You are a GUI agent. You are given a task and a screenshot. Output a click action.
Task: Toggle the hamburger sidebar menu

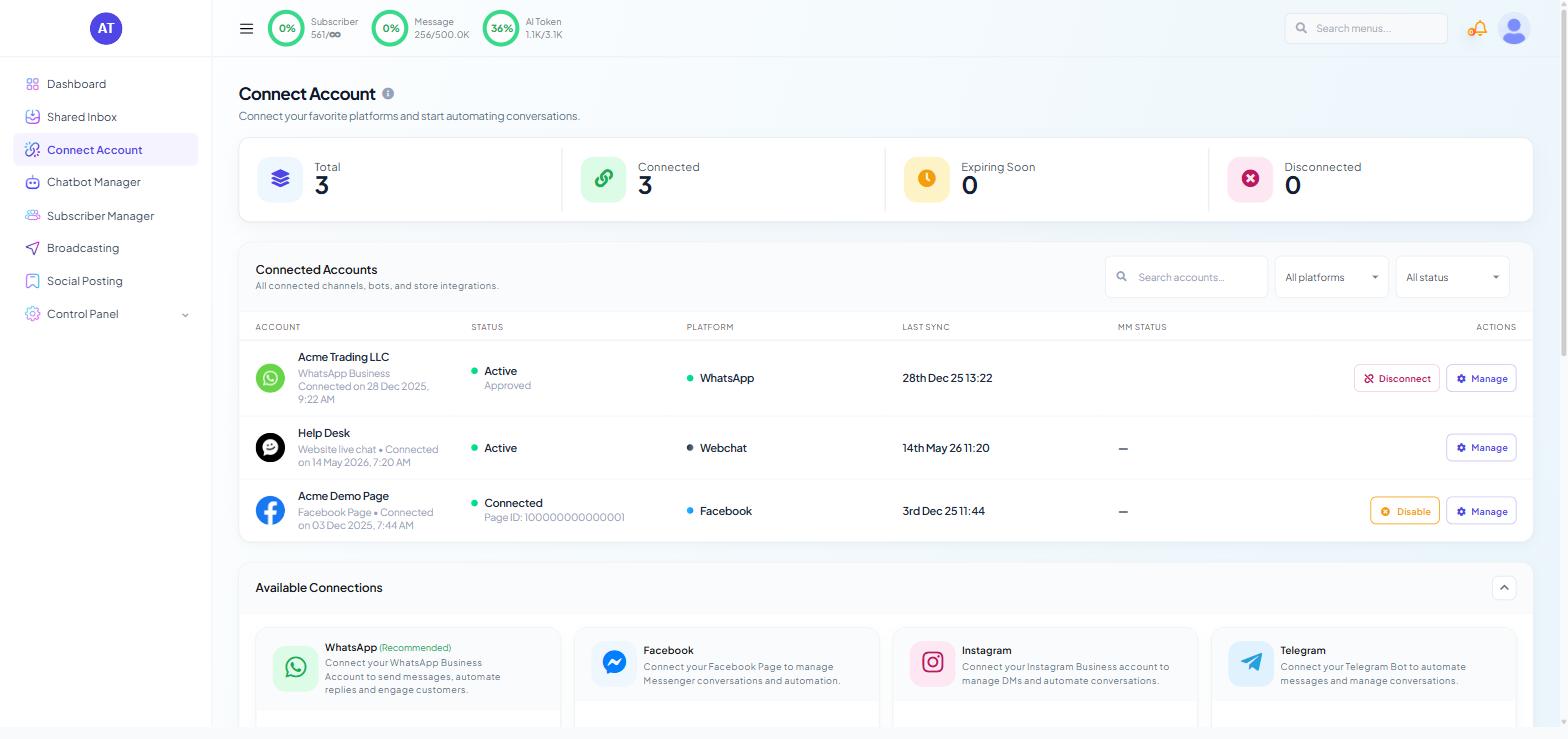[x=246, y=28]
